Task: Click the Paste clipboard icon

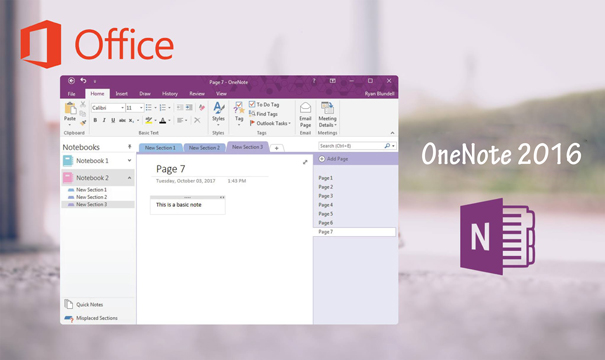Action: click(70, 108)
